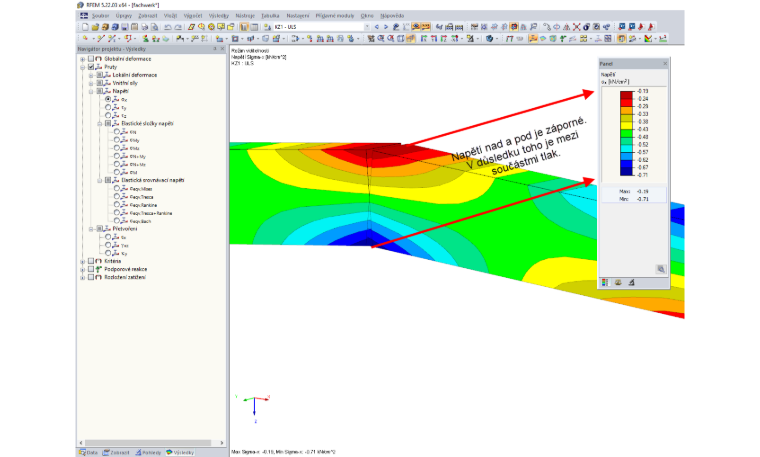Expand the Vnitřní síly node
The height and width of the screenshot is (457, 760).
click(x=91, y=83)
